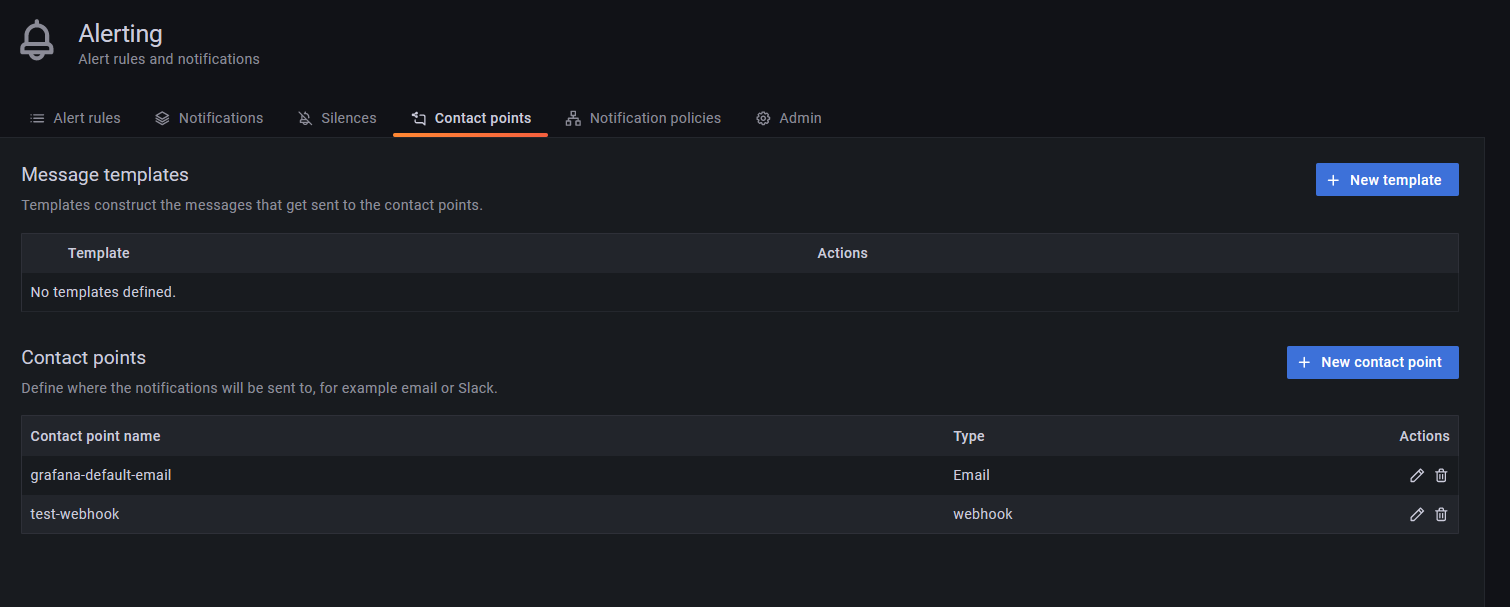Click the 'No templates defined.' text
Viewport: 1510px width, 607px height.
(103, 292)
